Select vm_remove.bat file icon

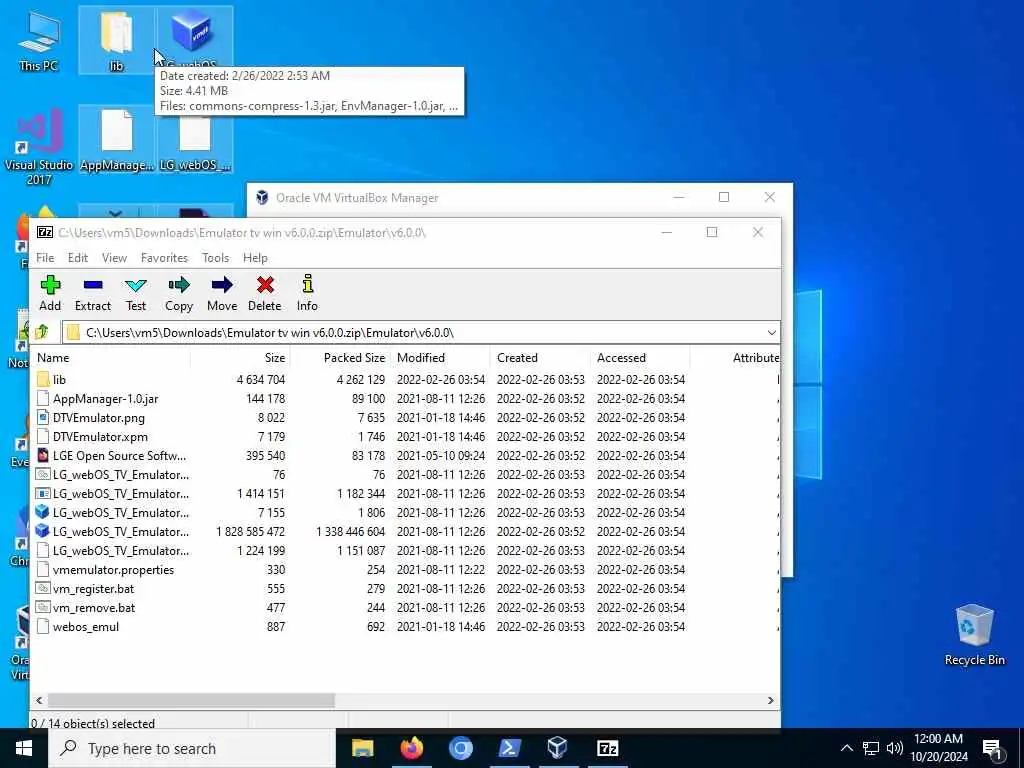pos(43,607)
